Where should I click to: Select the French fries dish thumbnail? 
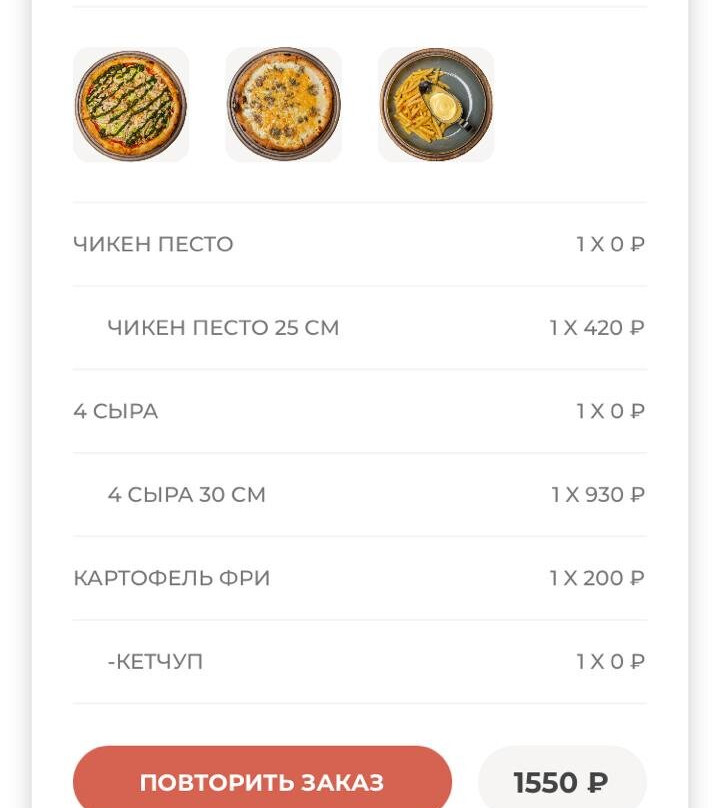[x=435, y=105]
